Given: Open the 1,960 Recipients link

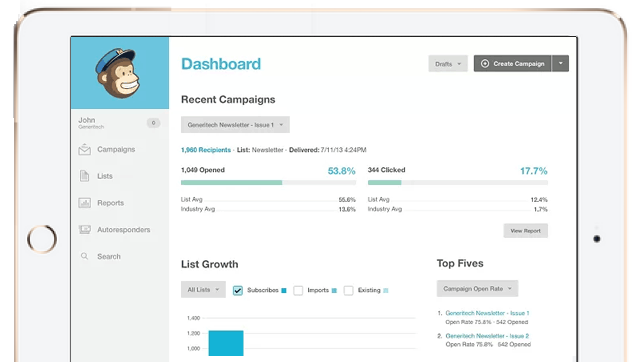Looking at the screenshot, I should coord(206,150).
